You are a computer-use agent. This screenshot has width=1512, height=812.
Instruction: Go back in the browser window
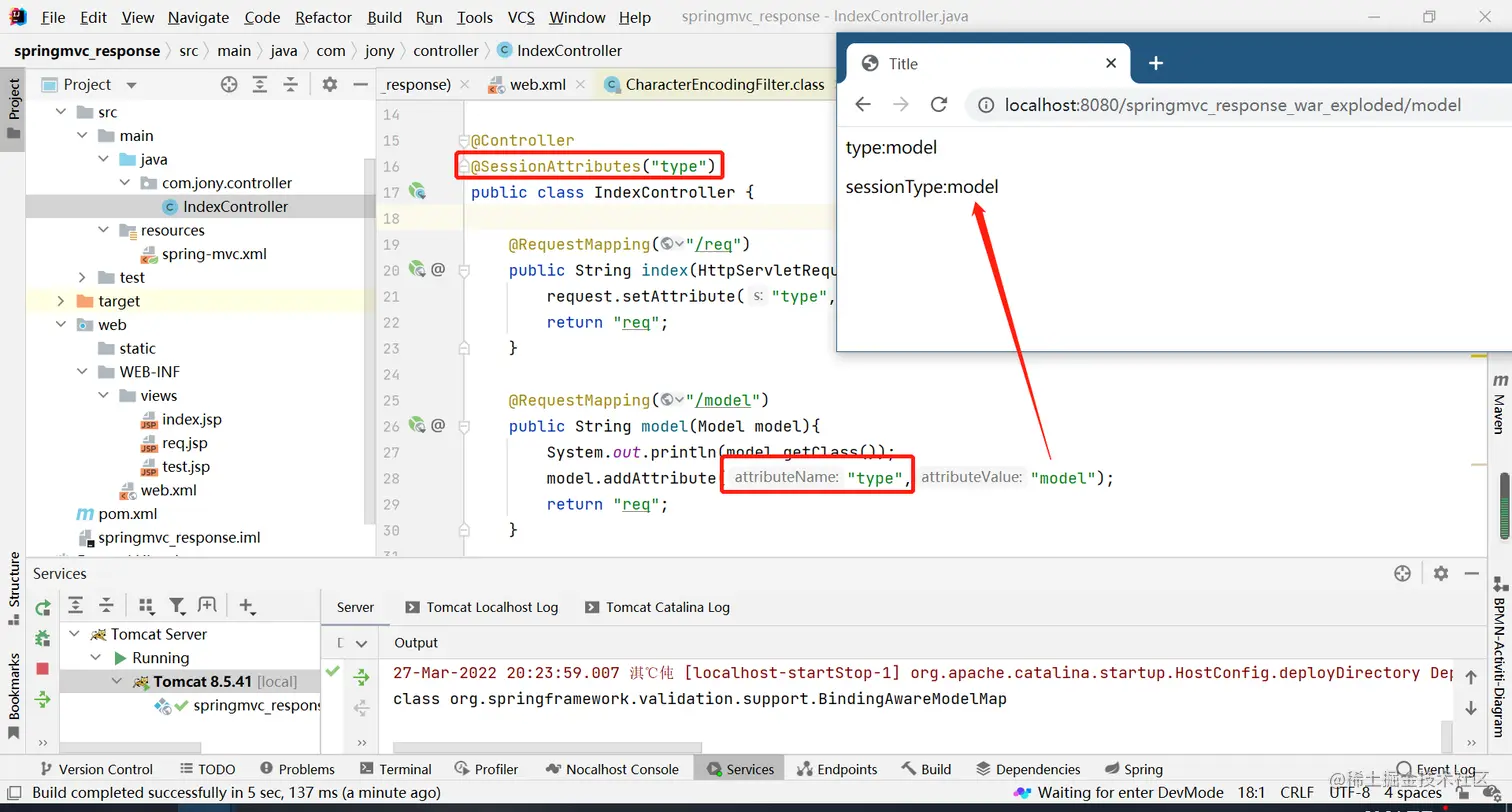863,105
